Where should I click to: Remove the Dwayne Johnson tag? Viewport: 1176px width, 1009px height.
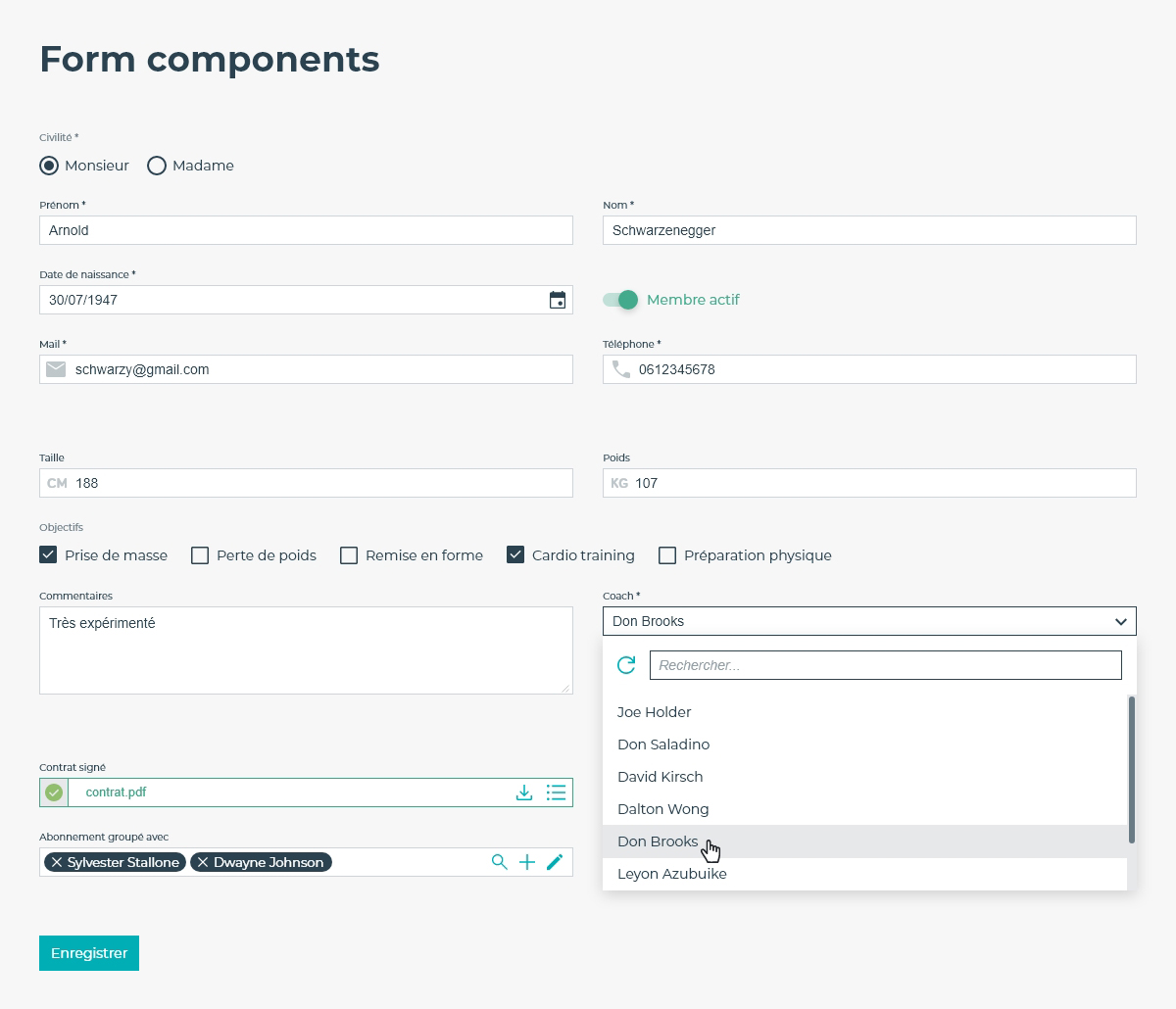[203, 862]
